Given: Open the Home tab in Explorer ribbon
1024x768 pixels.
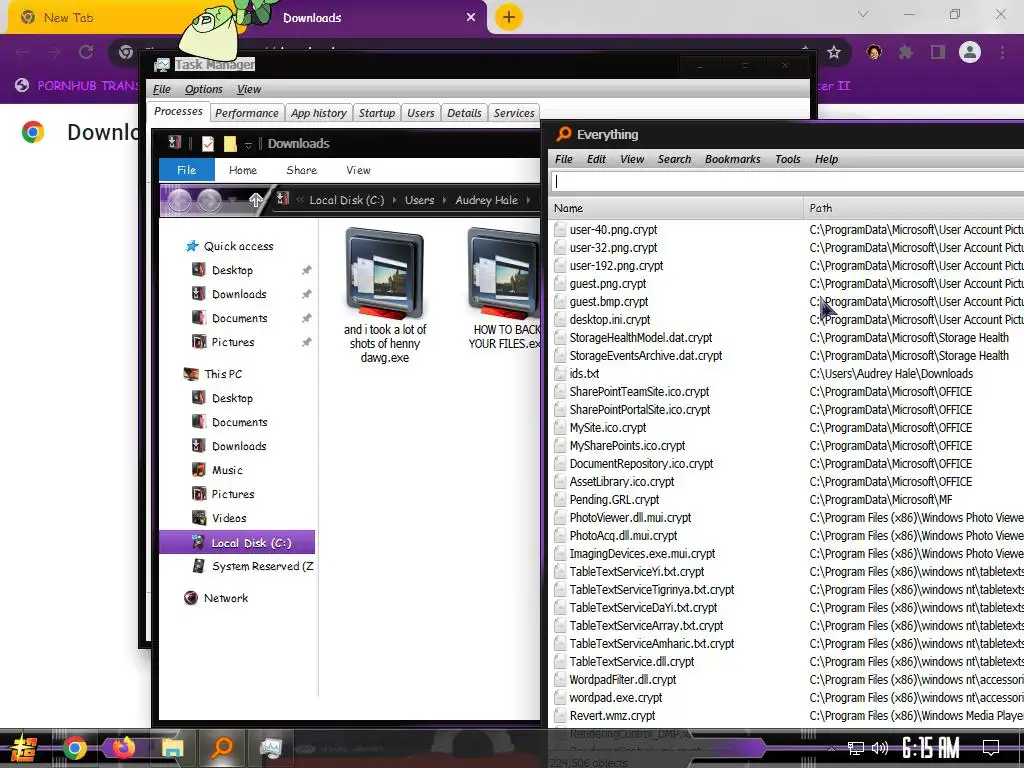Looking at the screenshot, I should coord(243,170).
